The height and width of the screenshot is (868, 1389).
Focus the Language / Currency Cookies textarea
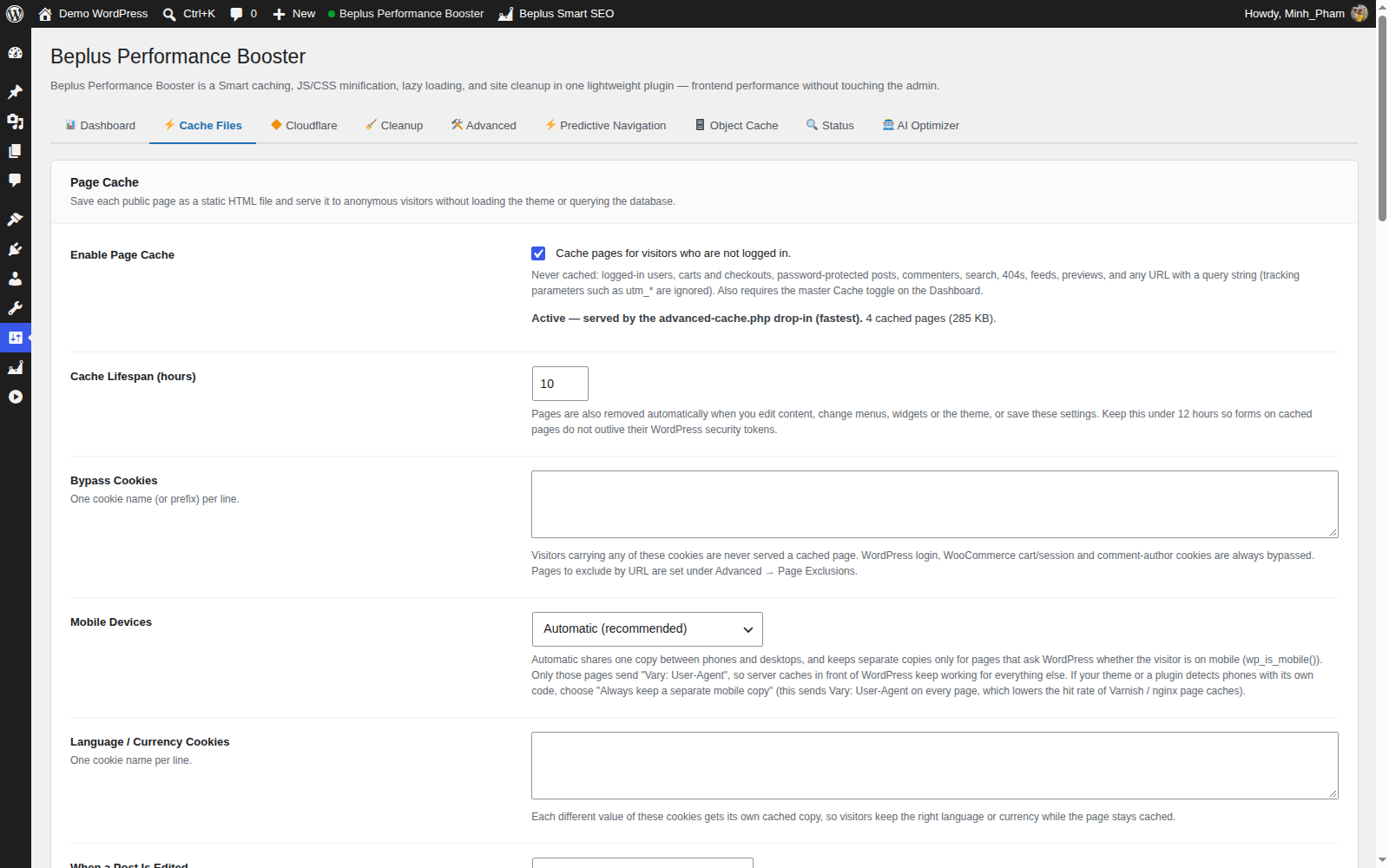pyautogui.click(x=935, y=766)
